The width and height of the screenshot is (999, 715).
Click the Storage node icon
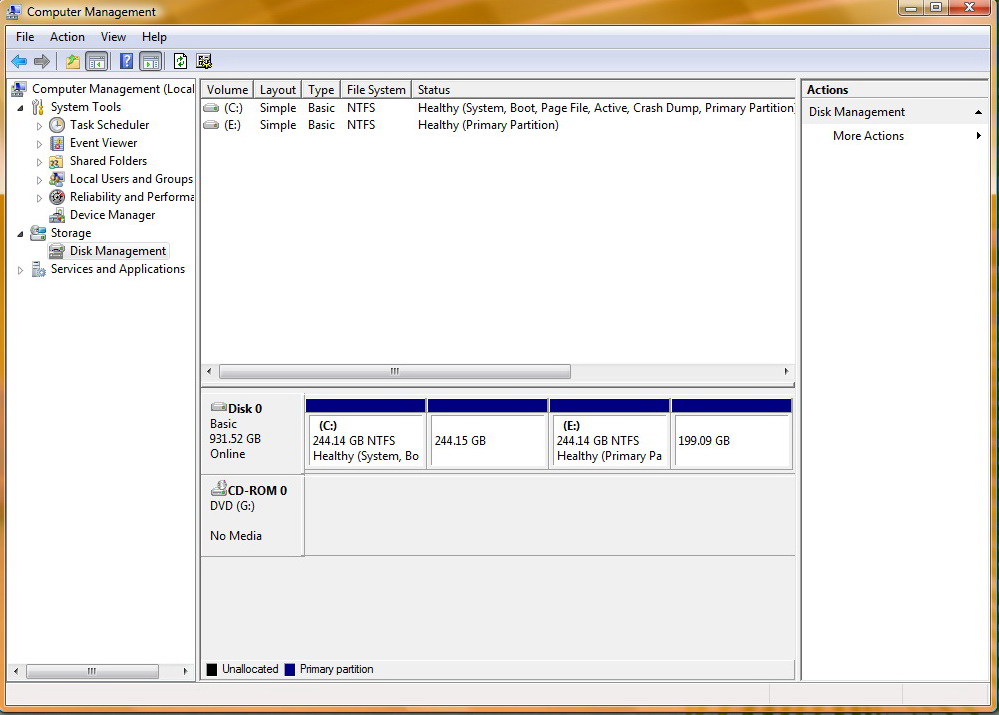pos(38,233)
